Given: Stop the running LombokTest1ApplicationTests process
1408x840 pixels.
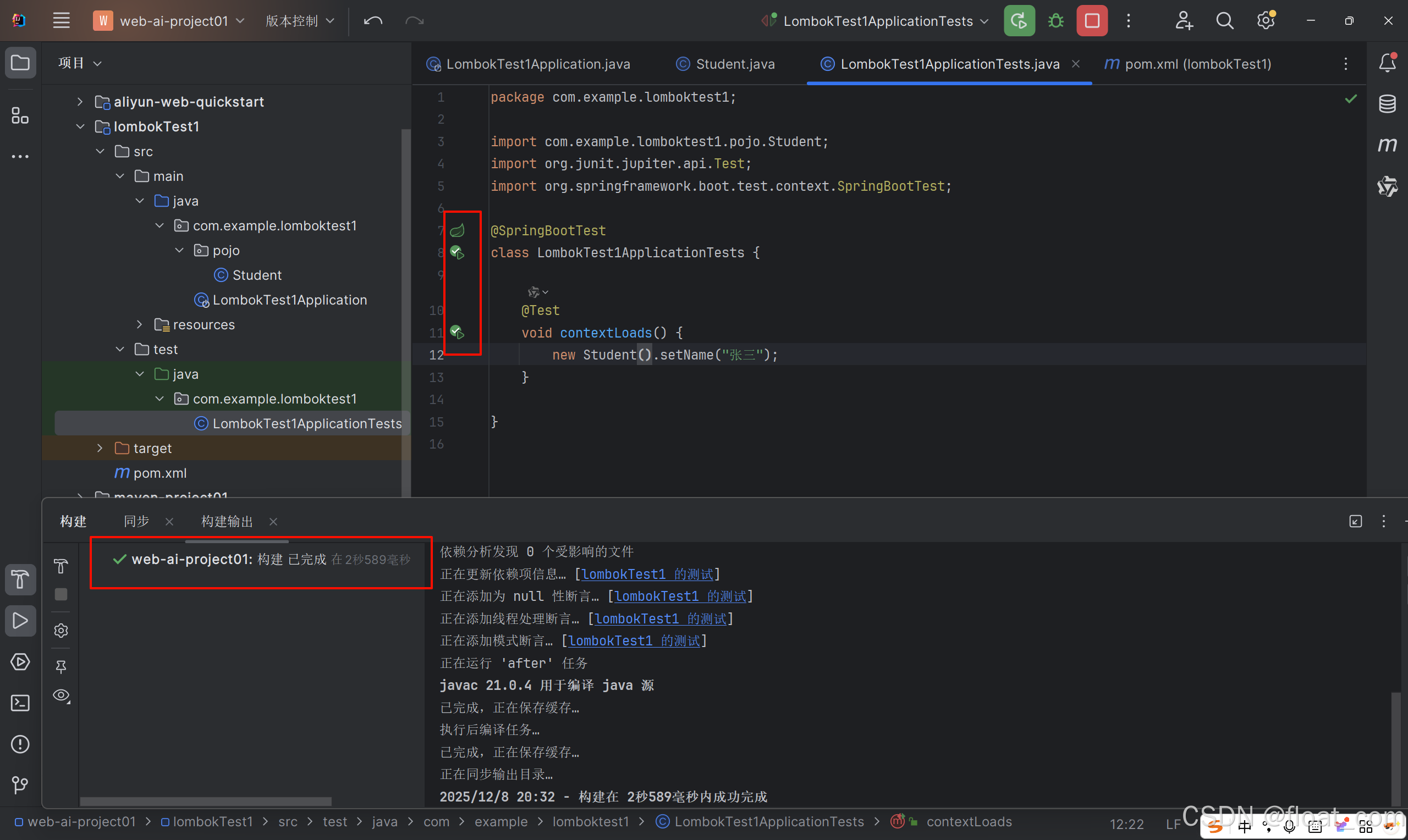Looking at the screenshot, I should point(1092,21).
